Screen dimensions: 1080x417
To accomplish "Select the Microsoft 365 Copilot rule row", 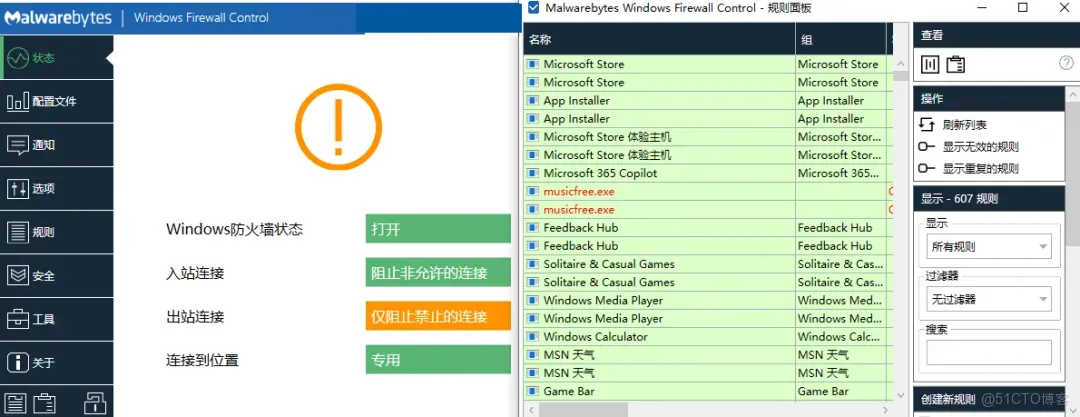I will tap(708, 173).
